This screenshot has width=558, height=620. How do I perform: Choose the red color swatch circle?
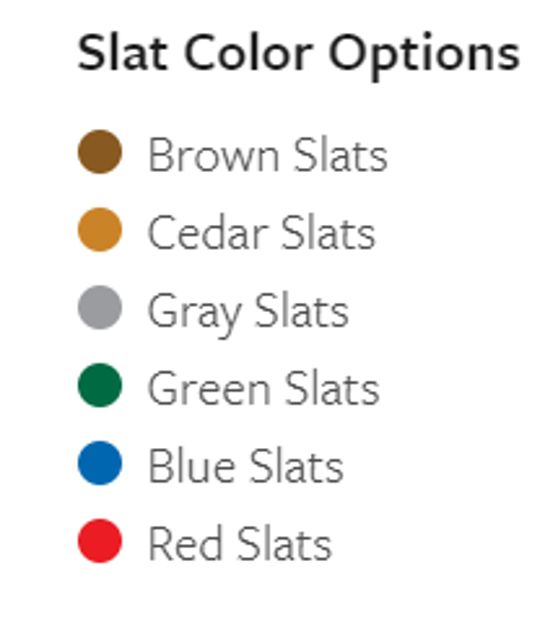pyautogui.click(x=100, y=541)
